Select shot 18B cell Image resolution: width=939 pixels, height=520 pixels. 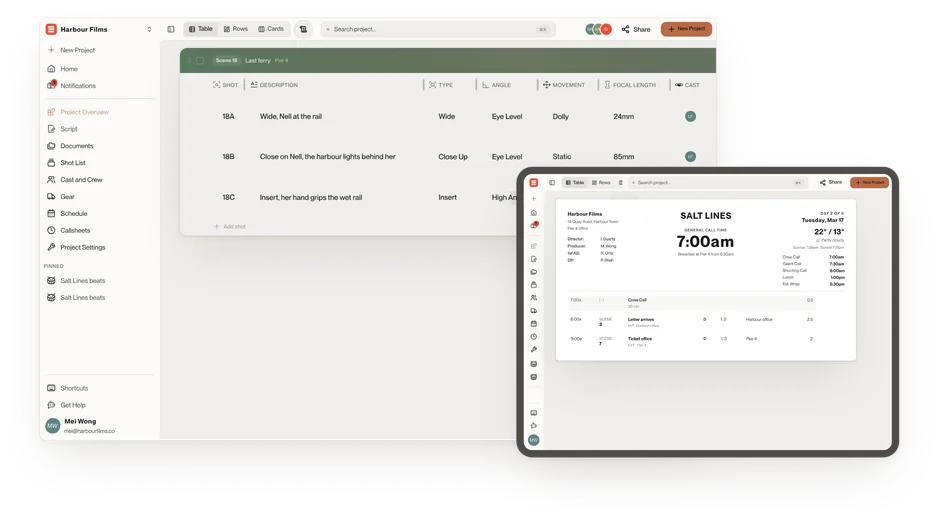point(228,157)
